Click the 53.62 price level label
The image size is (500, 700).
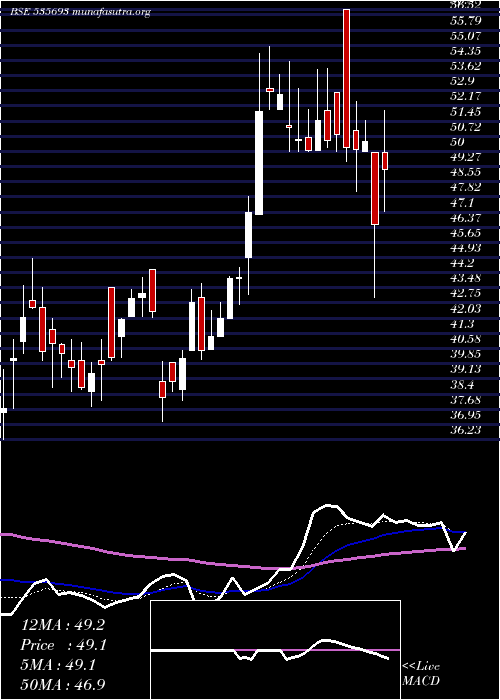point(465,66)
